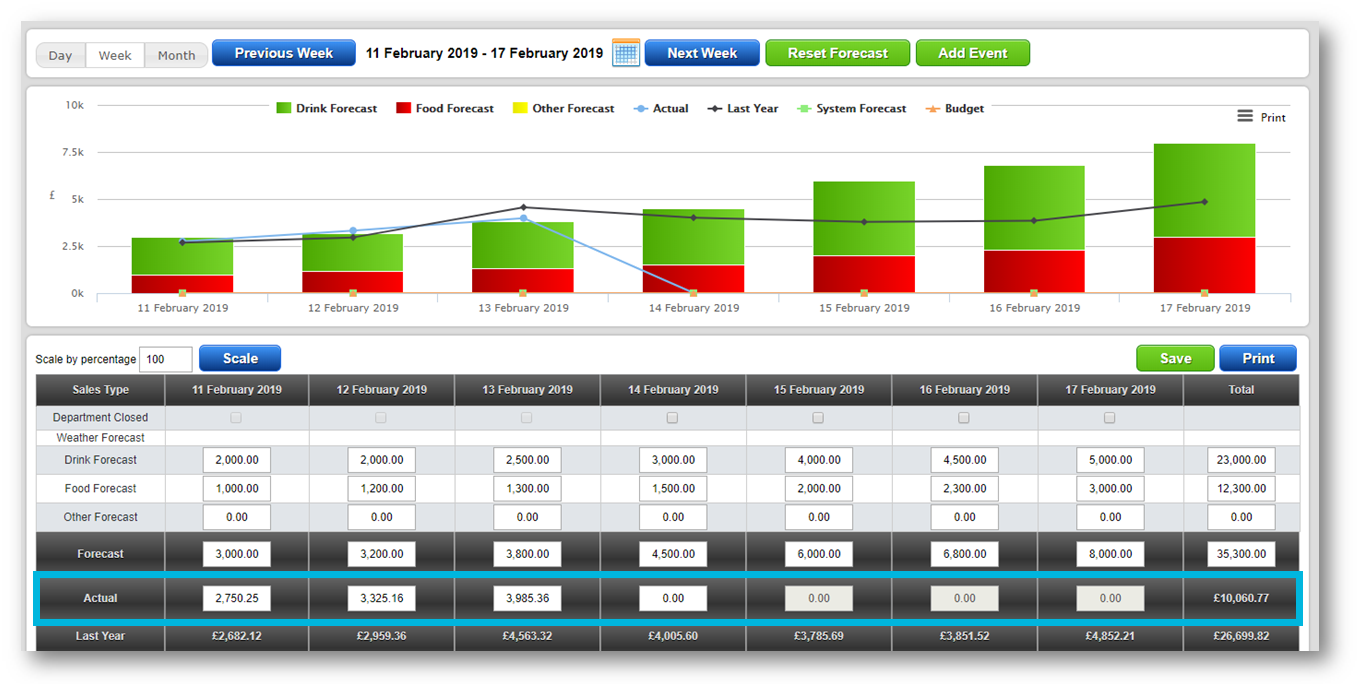Select the 17 February 2019 chart bar
The image size is (1361, 684).
1204,218
